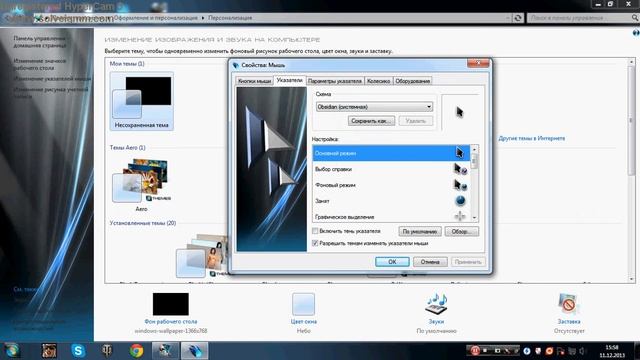Switch to the Кнопки мыши tab

pyautogui.click(x=254, y=81)
